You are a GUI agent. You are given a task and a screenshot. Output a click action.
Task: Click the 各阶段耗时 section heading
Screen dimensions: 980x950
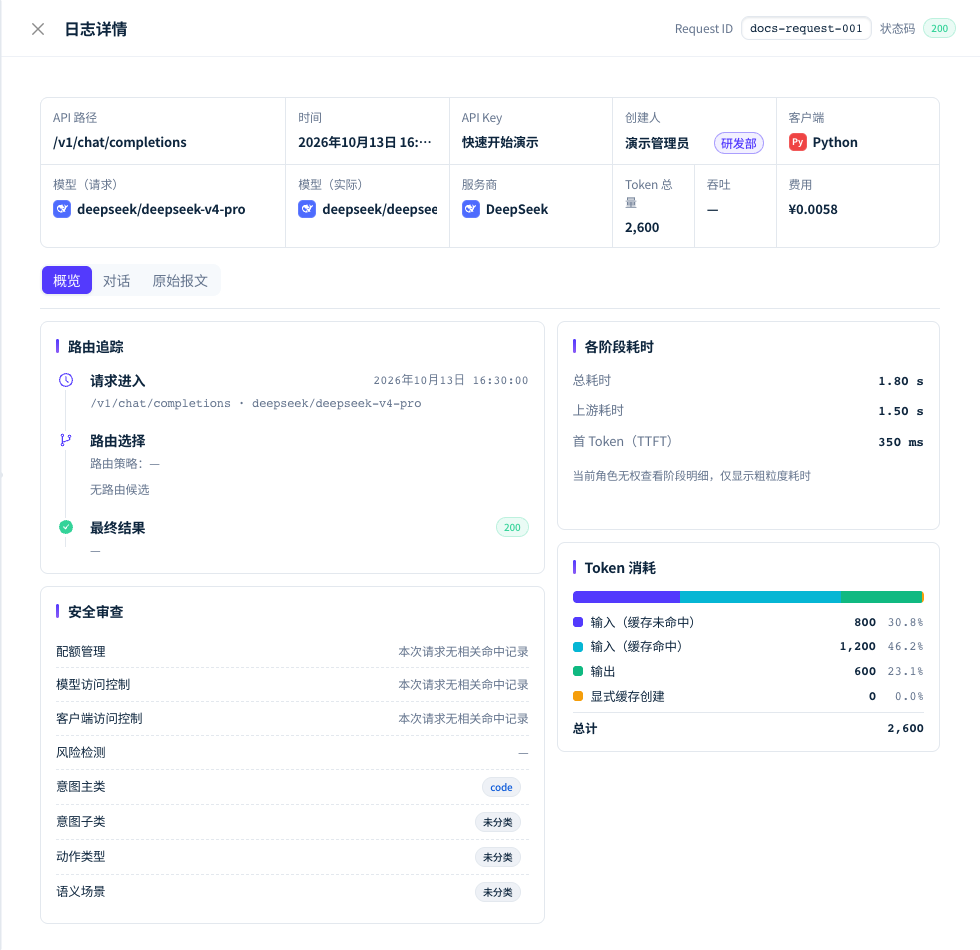tap(619, 347)
